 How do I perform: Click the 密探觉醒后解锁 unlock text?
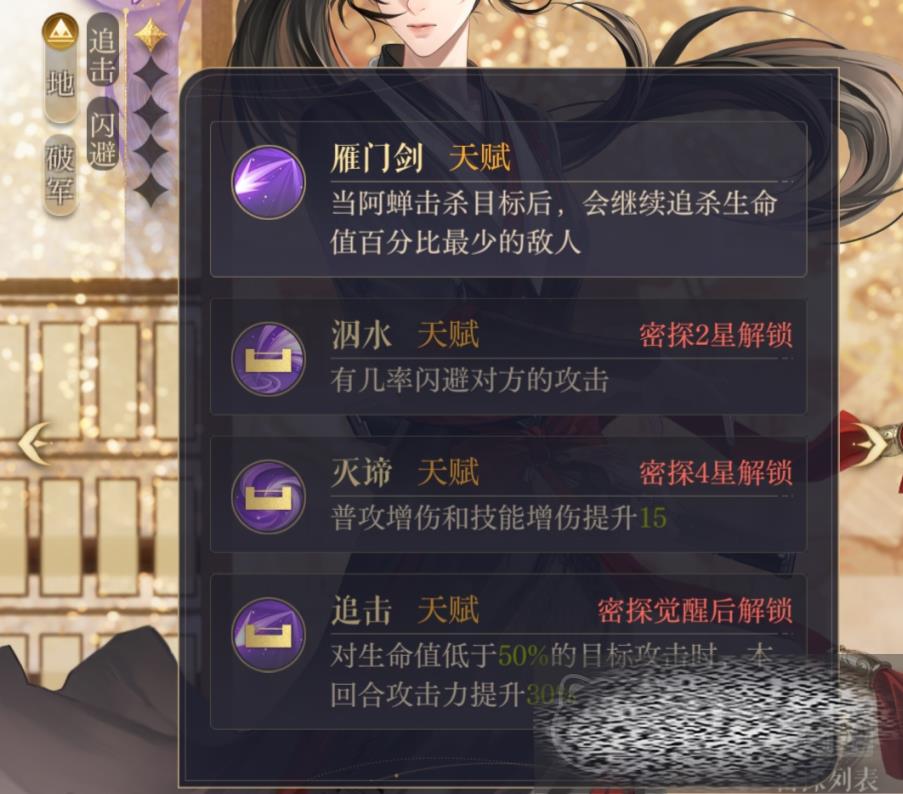(695, 610)
